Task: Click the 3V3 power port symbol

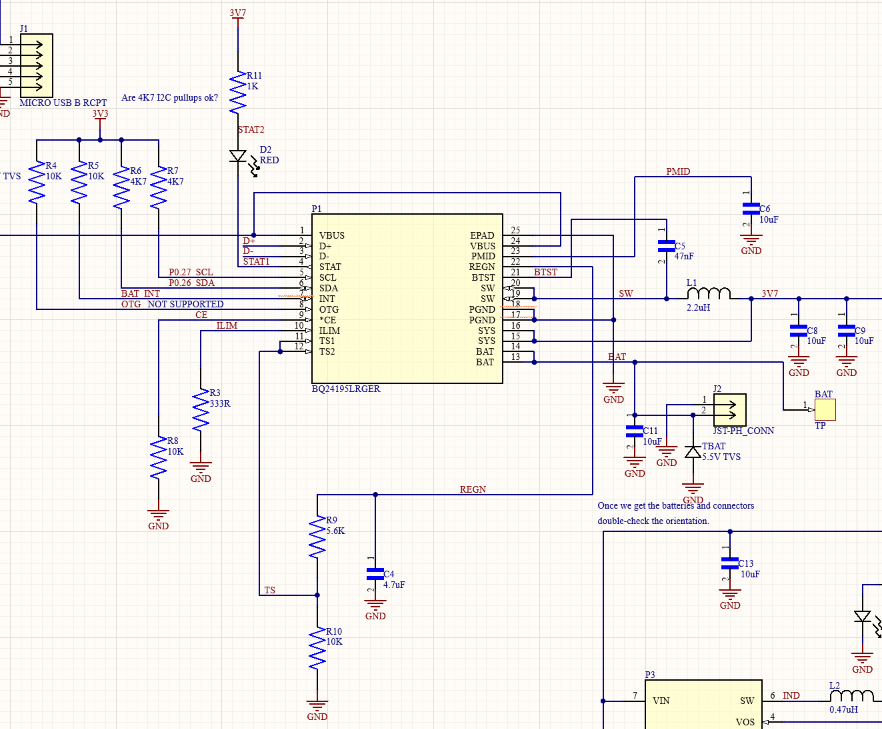Action: (x=100, y=118)
